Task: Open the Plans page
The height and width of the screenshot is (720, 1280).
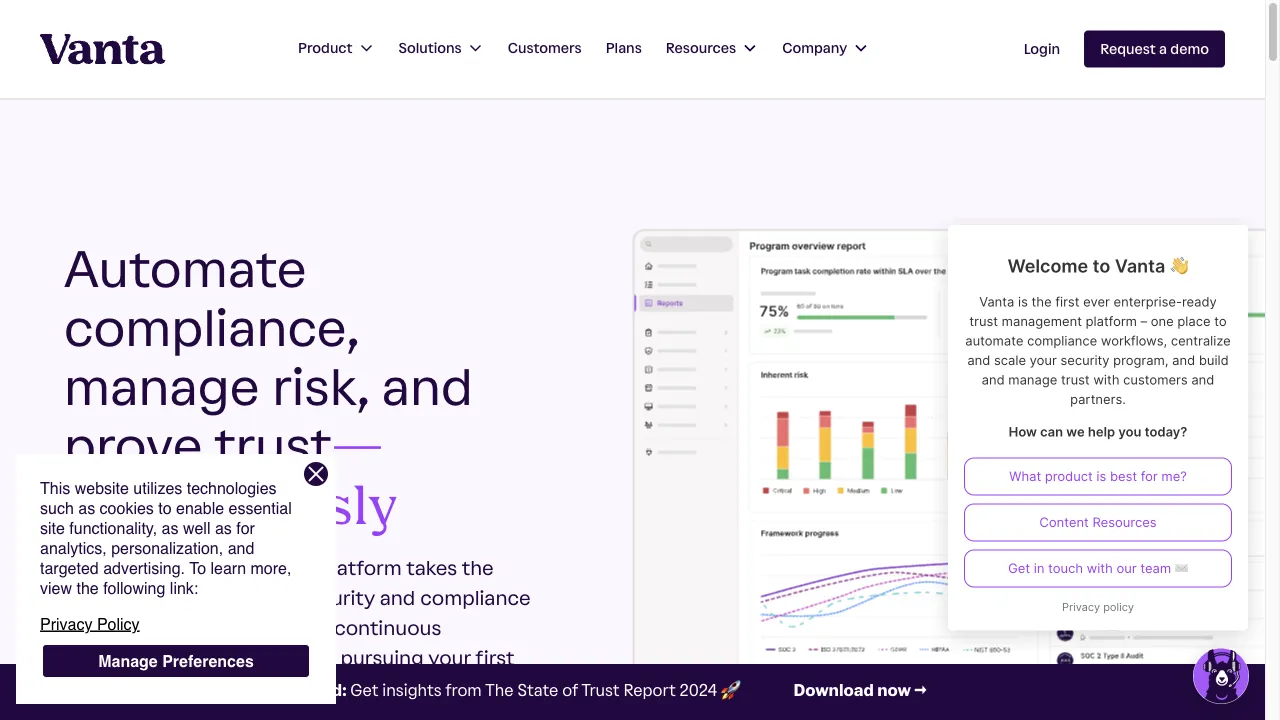Action: (624, 48)
